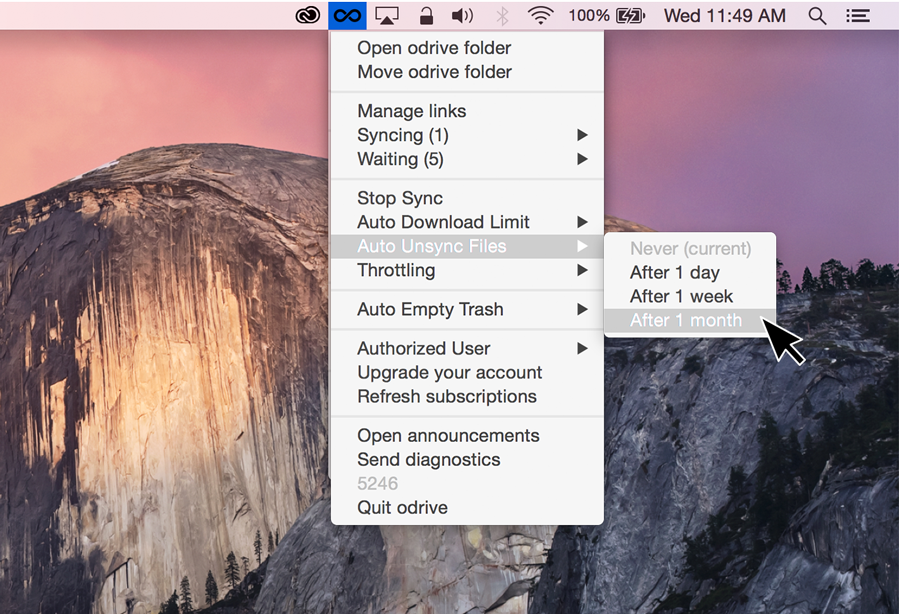Image resolution: width=900 pixels, height=614 pixels.
Task: Select Manage links menu entry
Action: point(467,111)
